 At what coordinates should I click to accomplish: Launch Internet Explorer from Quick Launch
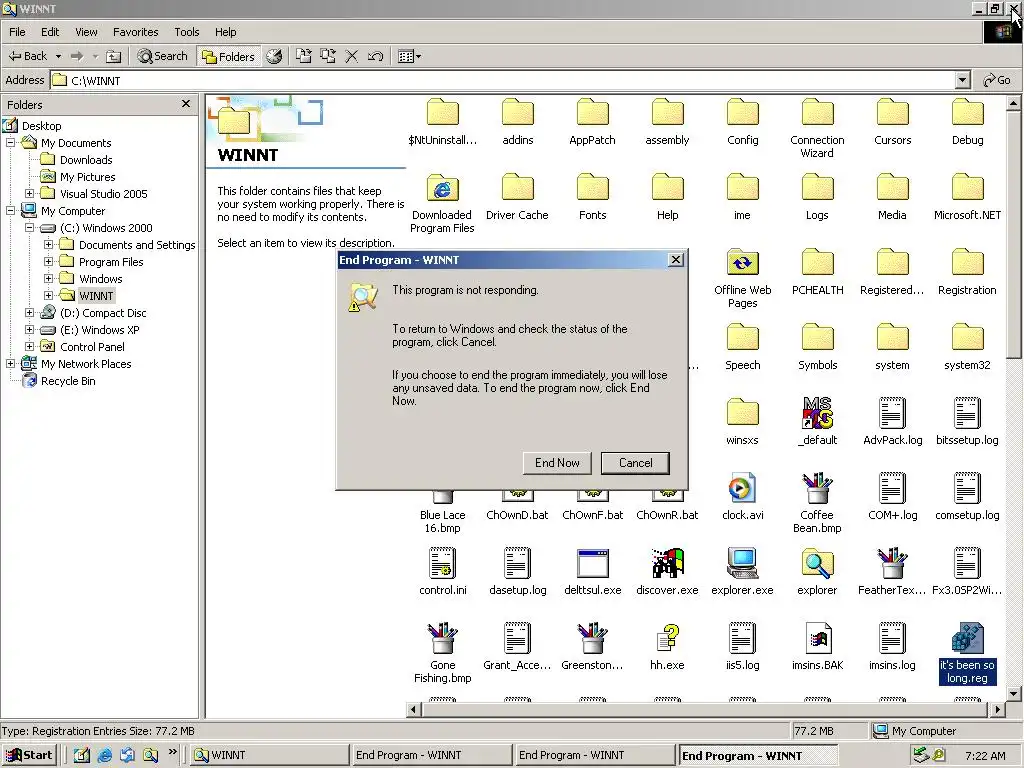[x=104, y=756]
